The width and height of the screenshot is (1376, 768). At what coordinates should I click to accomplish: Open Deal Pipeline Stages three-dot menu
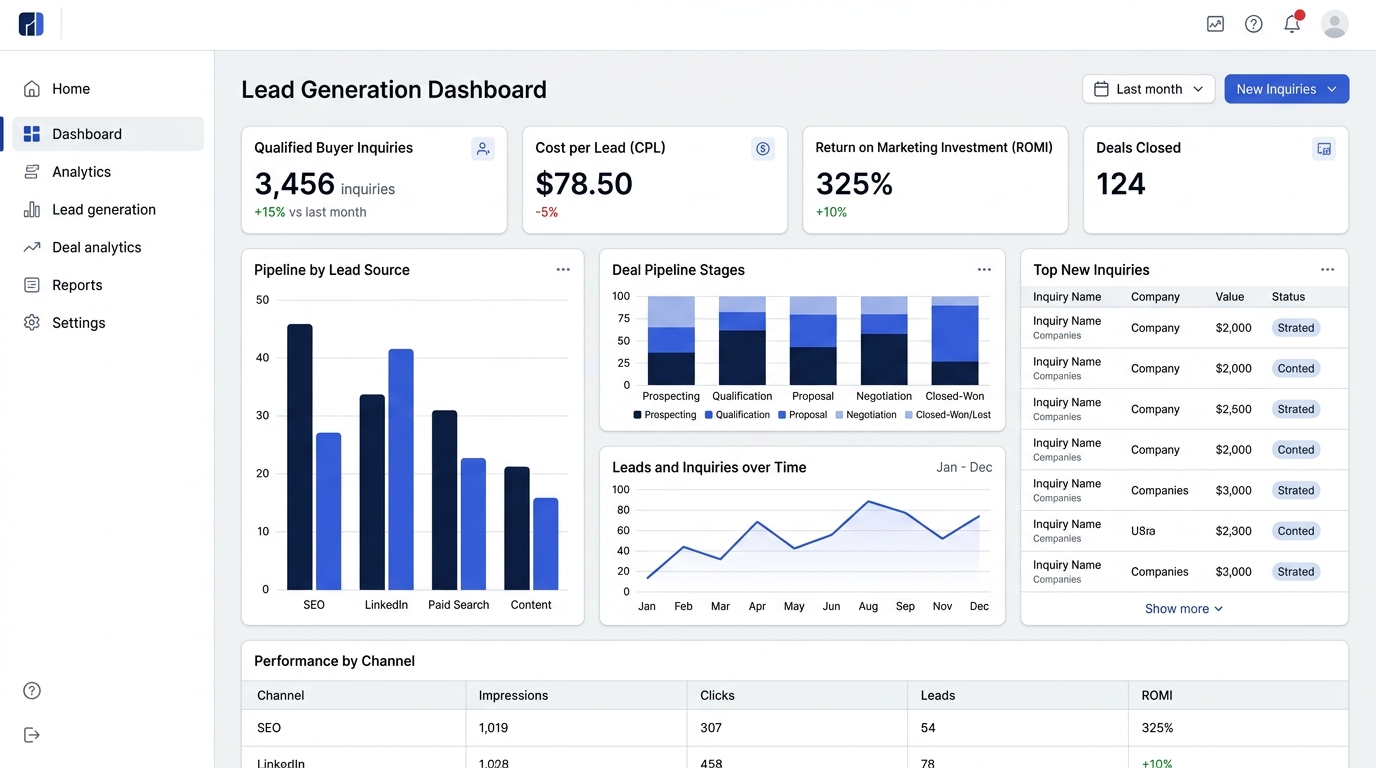[984, 270]
